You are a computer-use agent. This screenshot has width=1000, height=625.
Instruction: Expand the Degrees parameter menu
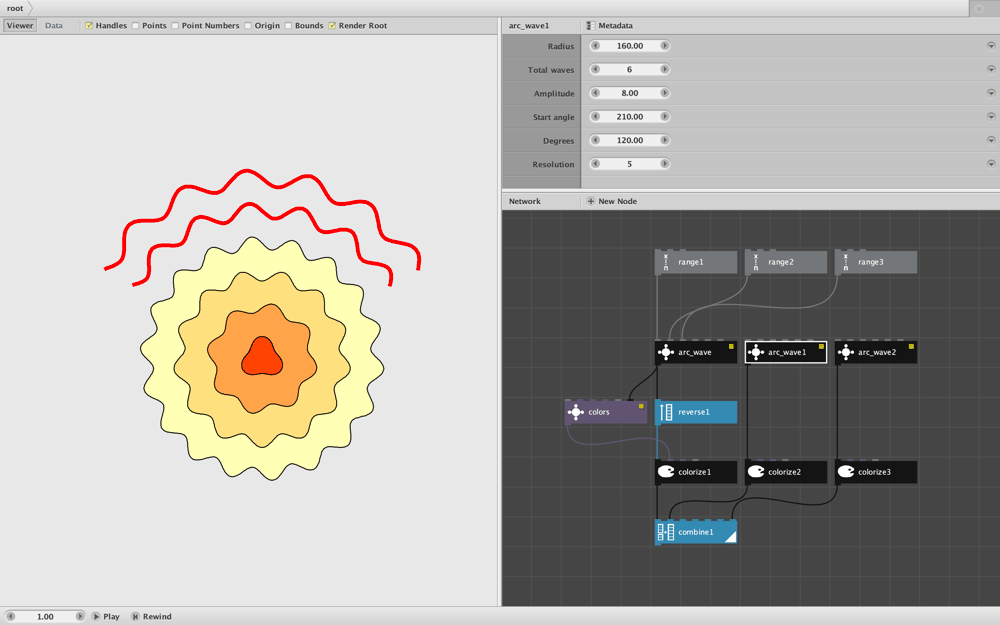point(991,140)
